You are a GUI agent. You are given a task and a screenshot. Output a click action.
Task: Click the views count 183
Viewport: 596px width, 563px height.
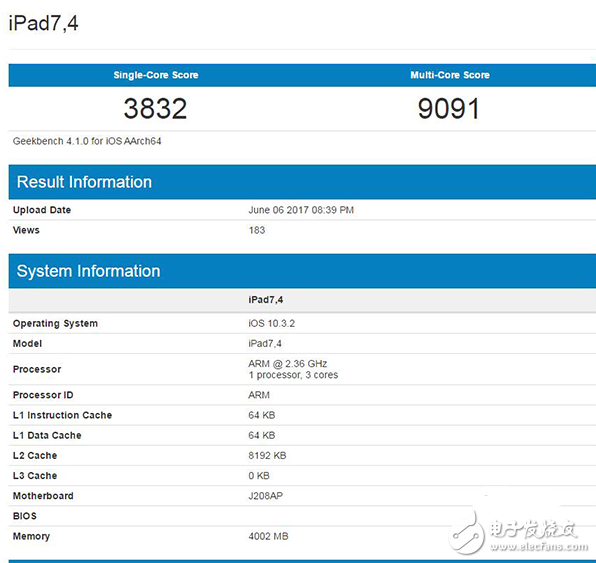coord(257,230)
